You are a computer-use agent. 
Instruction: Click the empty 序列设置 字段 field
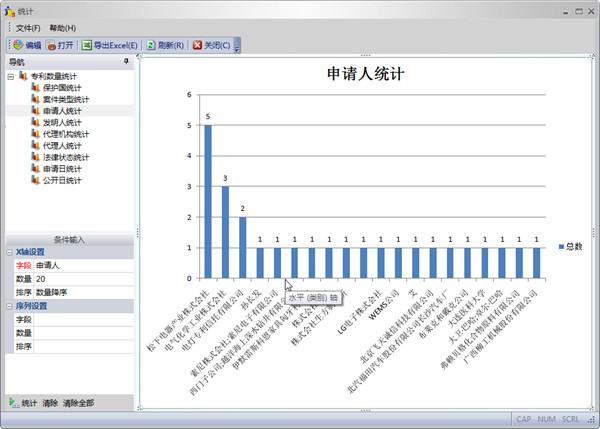84,320
